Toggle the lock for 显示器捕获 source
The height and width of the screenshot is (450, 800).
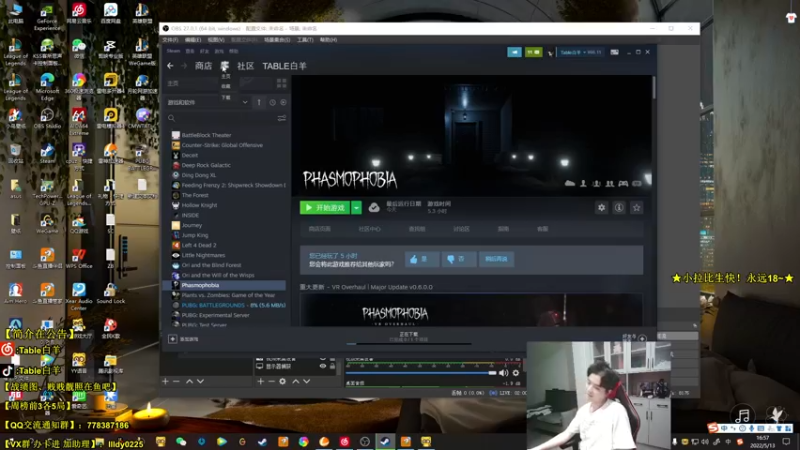[332, 366]
